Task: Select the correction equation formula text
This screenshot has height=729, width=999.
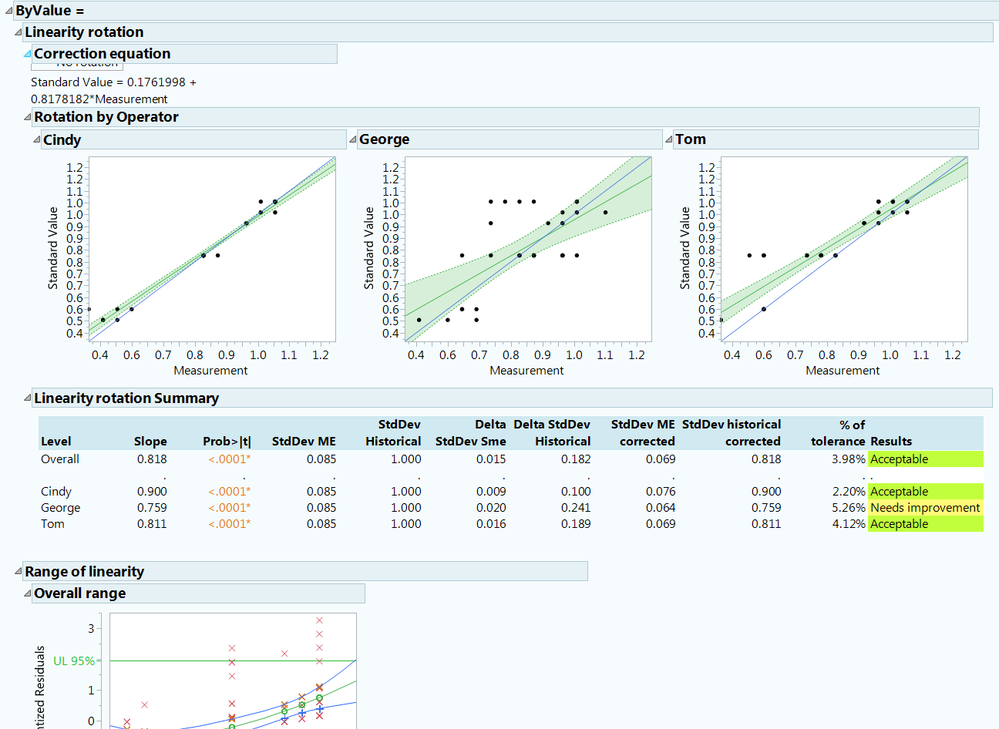Action: click(113, 90)
